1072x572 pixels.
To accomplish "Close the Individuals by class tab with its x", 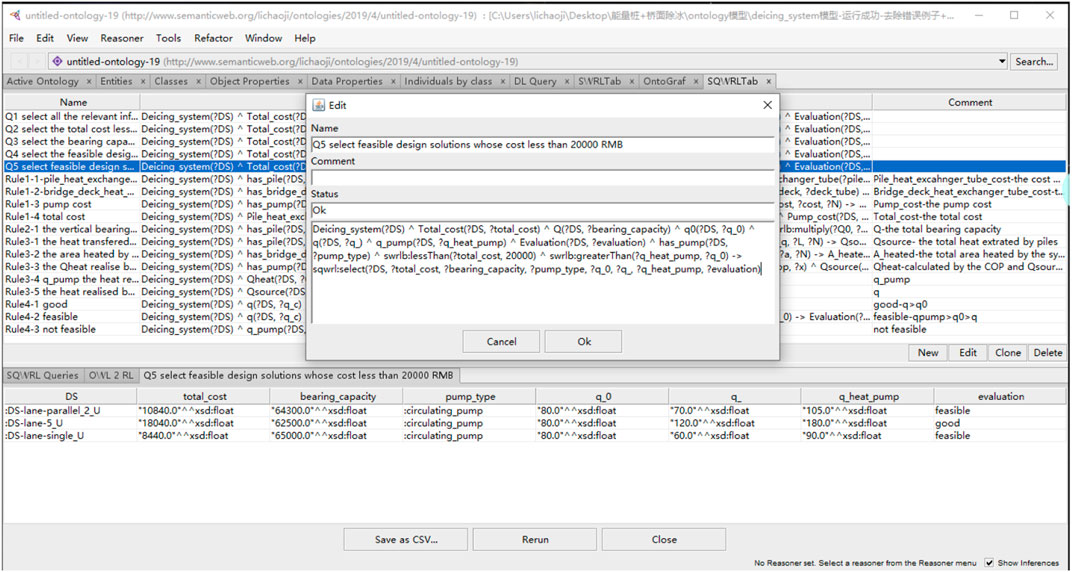I will [503, 81].
